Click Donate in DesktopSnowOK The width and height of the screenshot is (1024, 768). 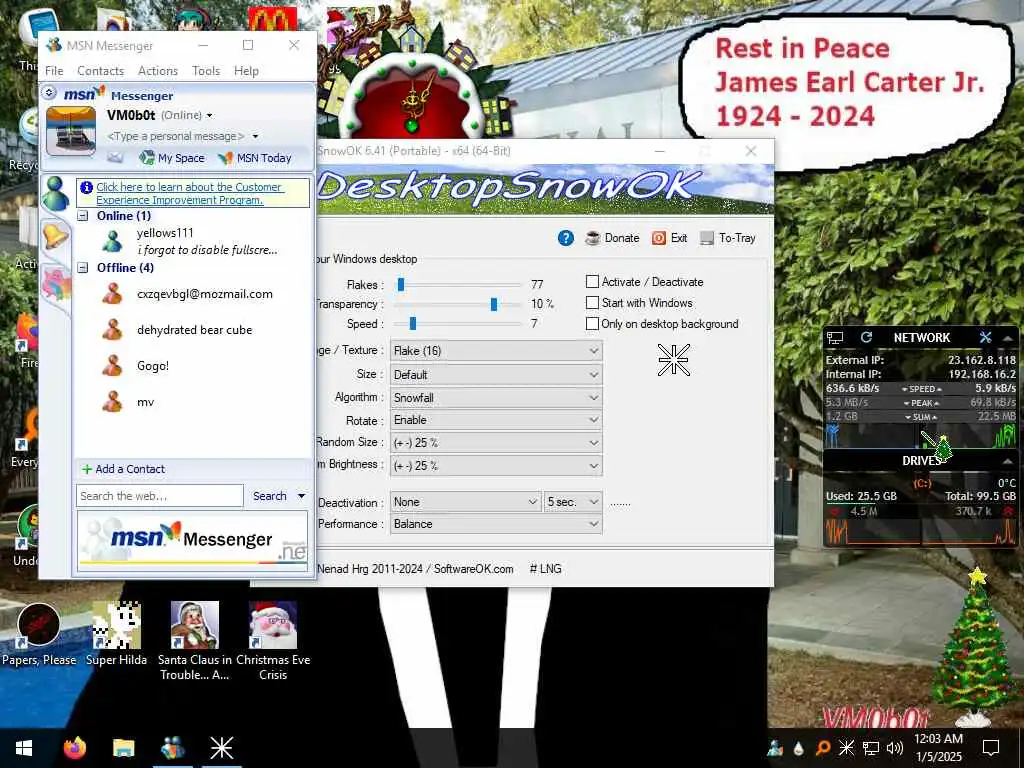coord(613,238)
